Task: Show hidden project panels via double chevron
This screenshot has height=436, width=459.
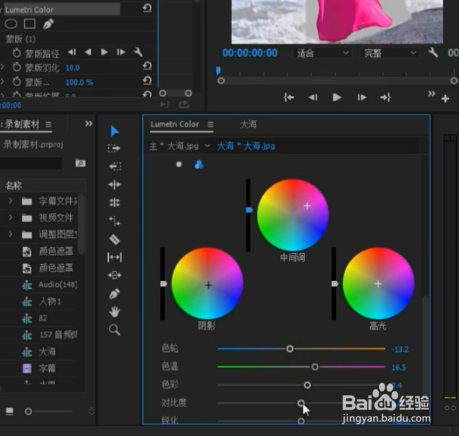Action: 88,124
